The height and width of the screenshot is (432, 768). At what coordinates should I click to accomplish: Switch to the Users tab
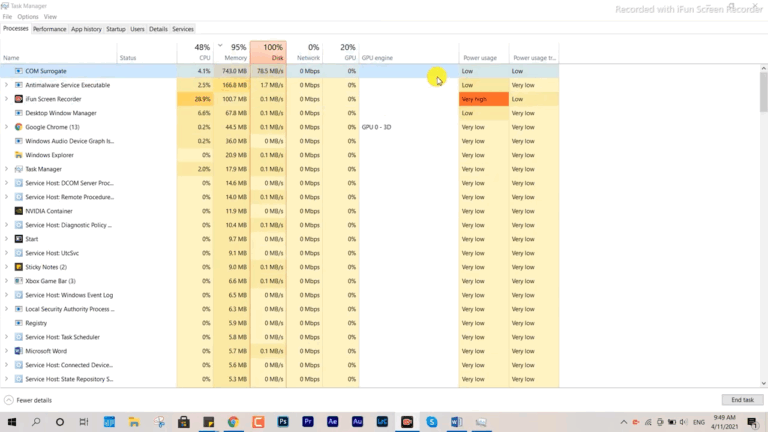click(137, 29)
